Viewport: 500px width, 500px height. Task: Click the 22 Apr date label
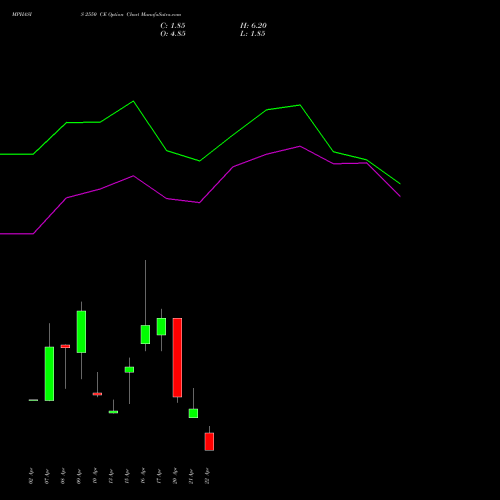pyautogui.click(x=207, y=476)
